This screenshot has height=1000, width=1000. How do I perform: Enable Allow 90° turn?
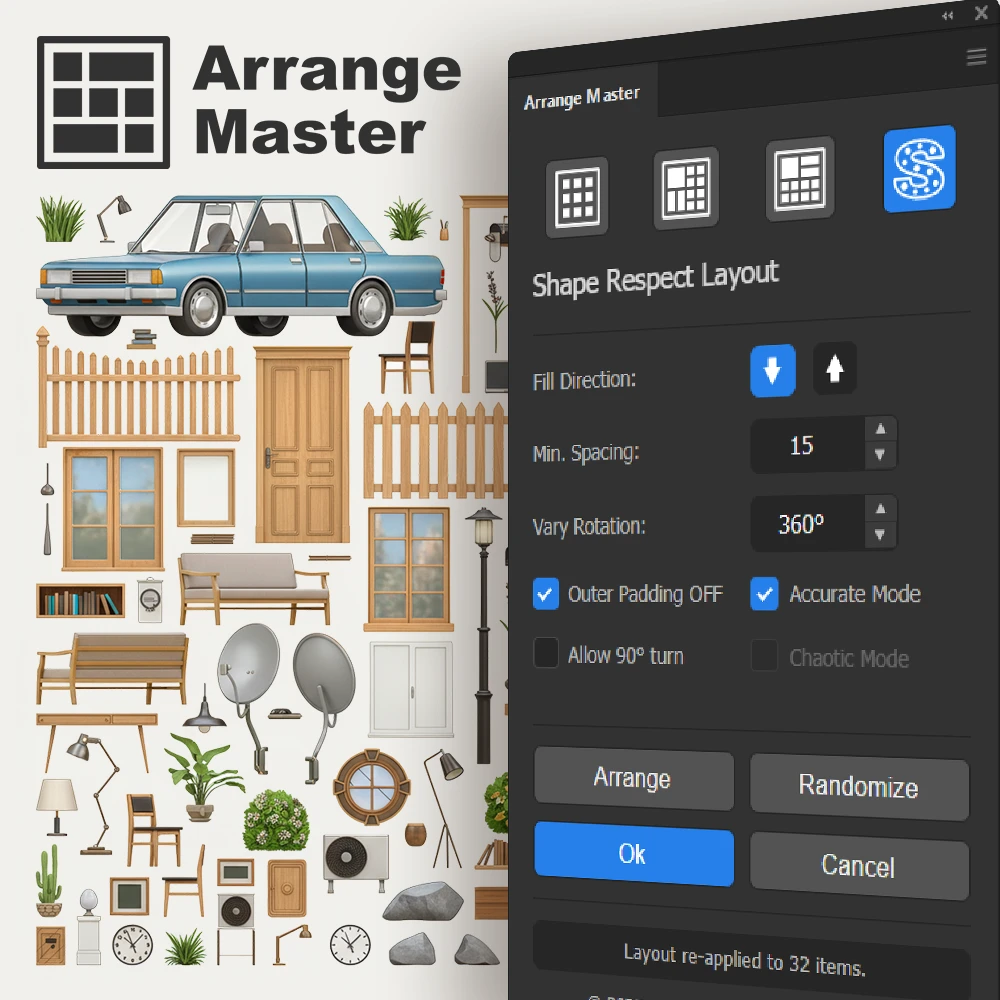coord(545,653)
